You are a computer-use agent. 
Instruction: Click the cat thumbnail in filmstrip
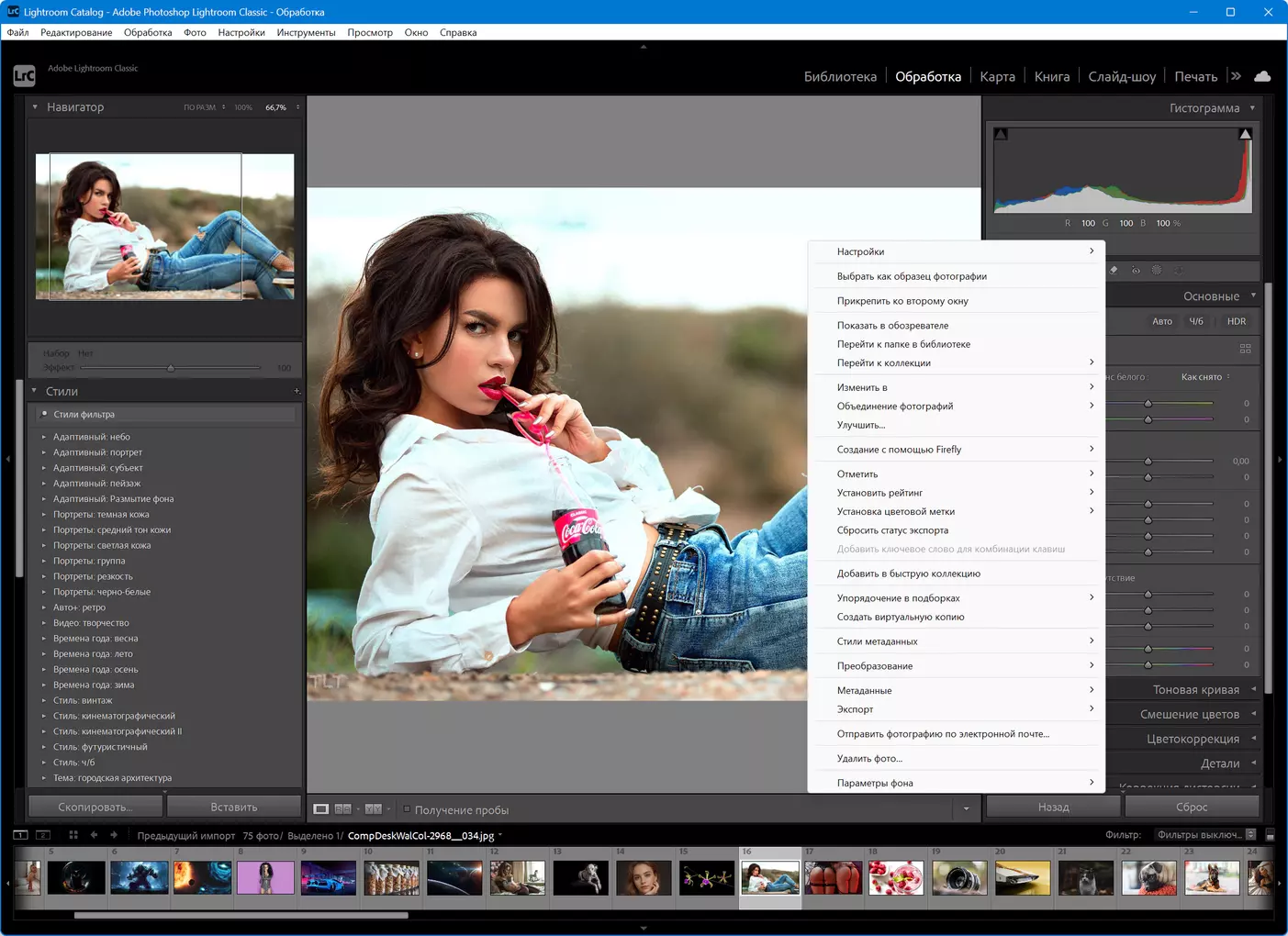point(1085,878)
